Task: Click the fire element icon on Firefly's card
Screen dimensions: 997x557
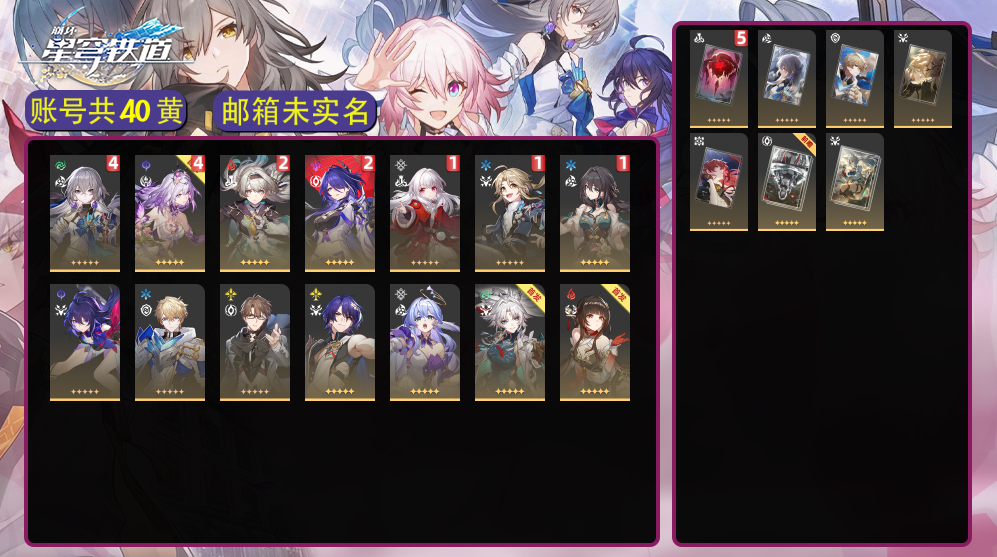Action: pos(231,166)
